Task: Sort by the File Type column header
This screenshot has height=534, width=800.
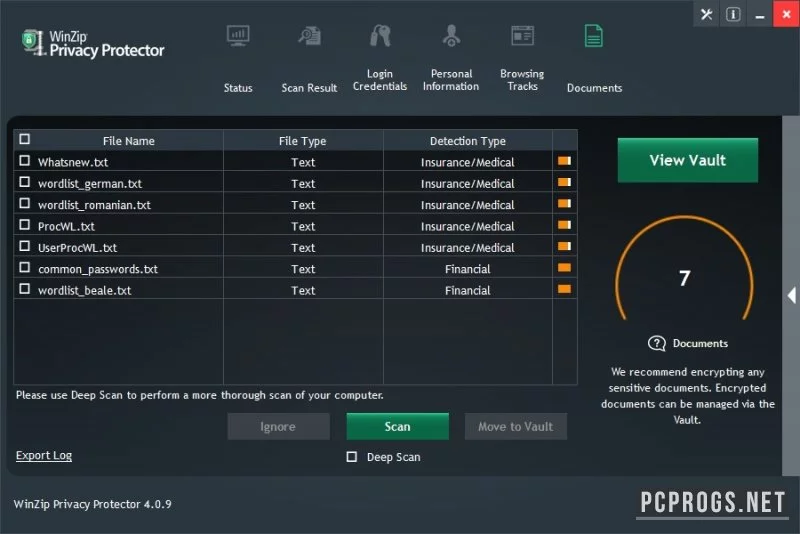Action: point(303,141)
